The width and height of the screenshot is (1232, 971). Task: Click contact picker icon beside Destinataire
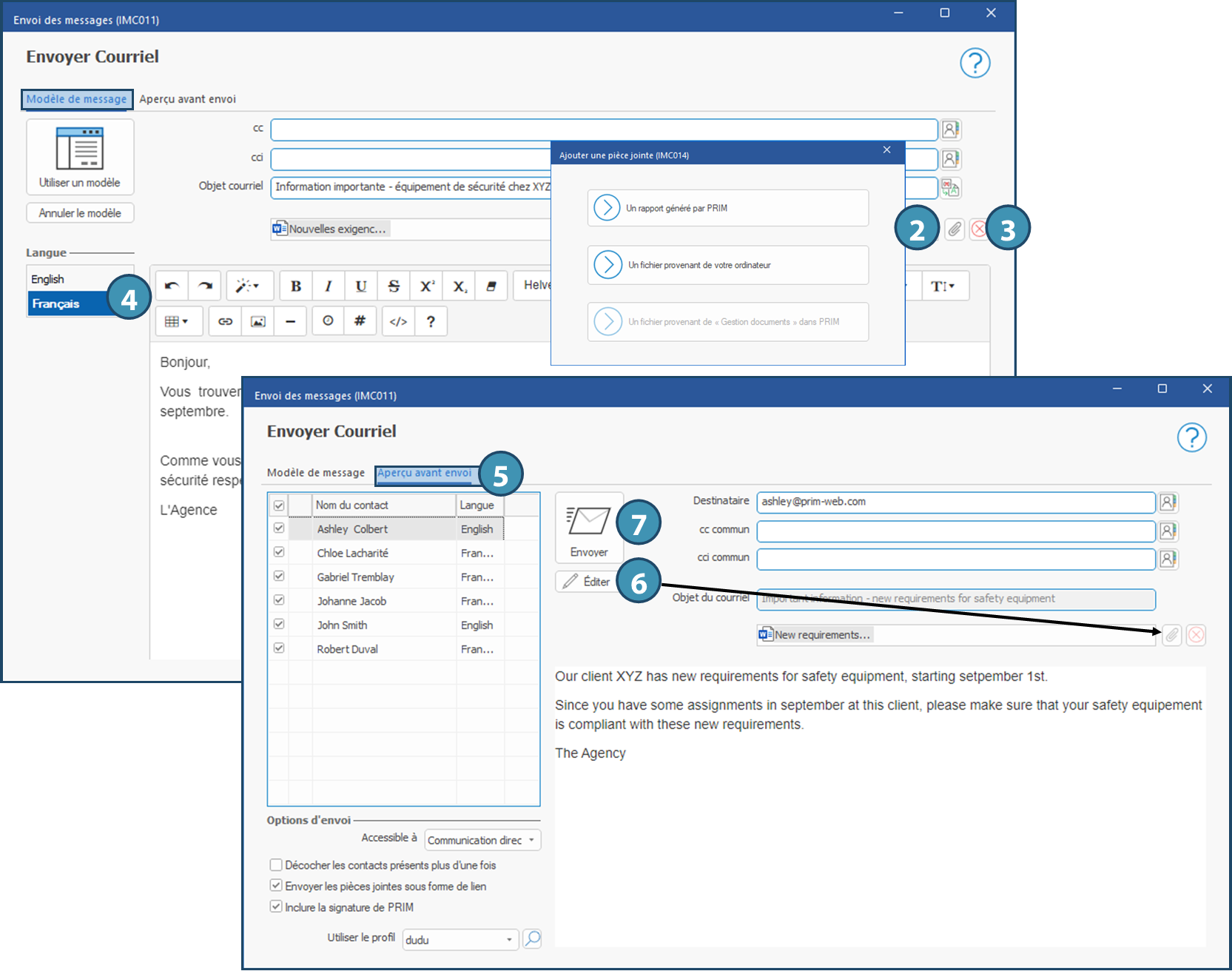point(1168,503)
